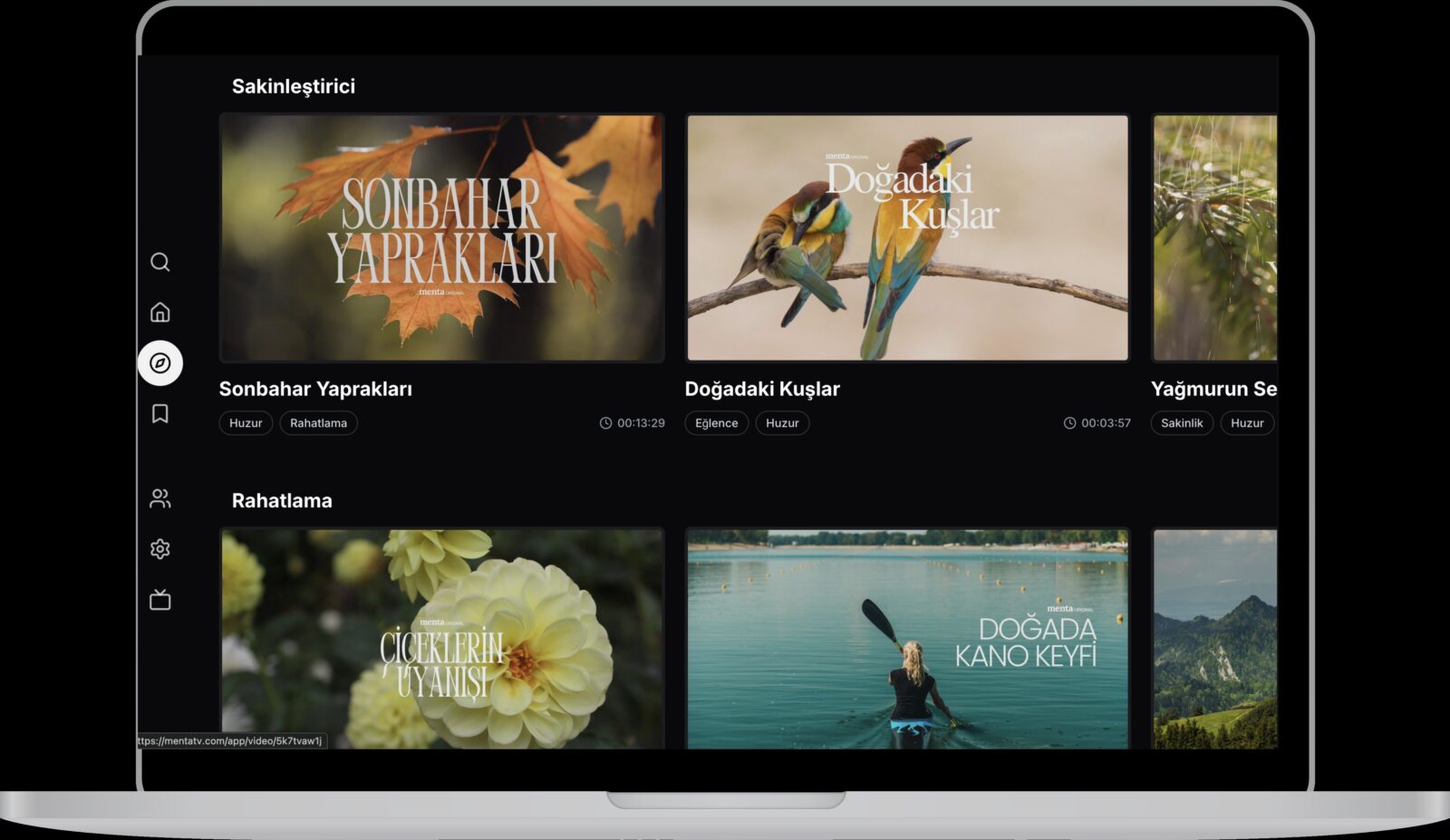Open the Sonbahar Yaprakları video thumbnail

[442, 237]
